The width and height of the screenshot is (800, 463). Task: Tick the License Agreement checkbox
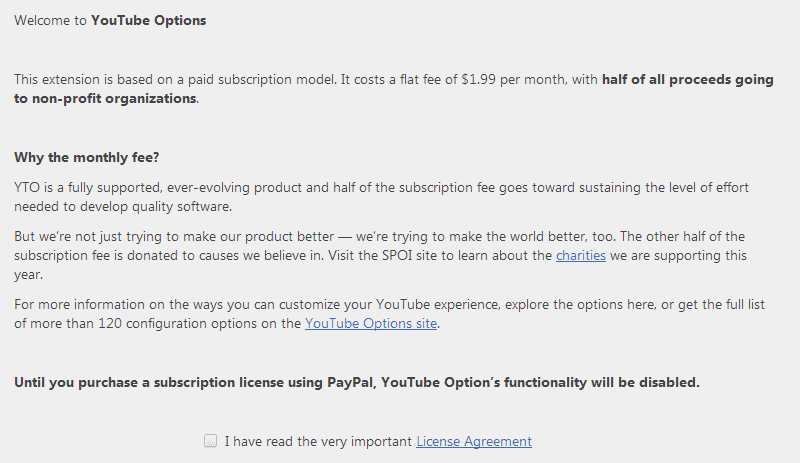[210, 441]
